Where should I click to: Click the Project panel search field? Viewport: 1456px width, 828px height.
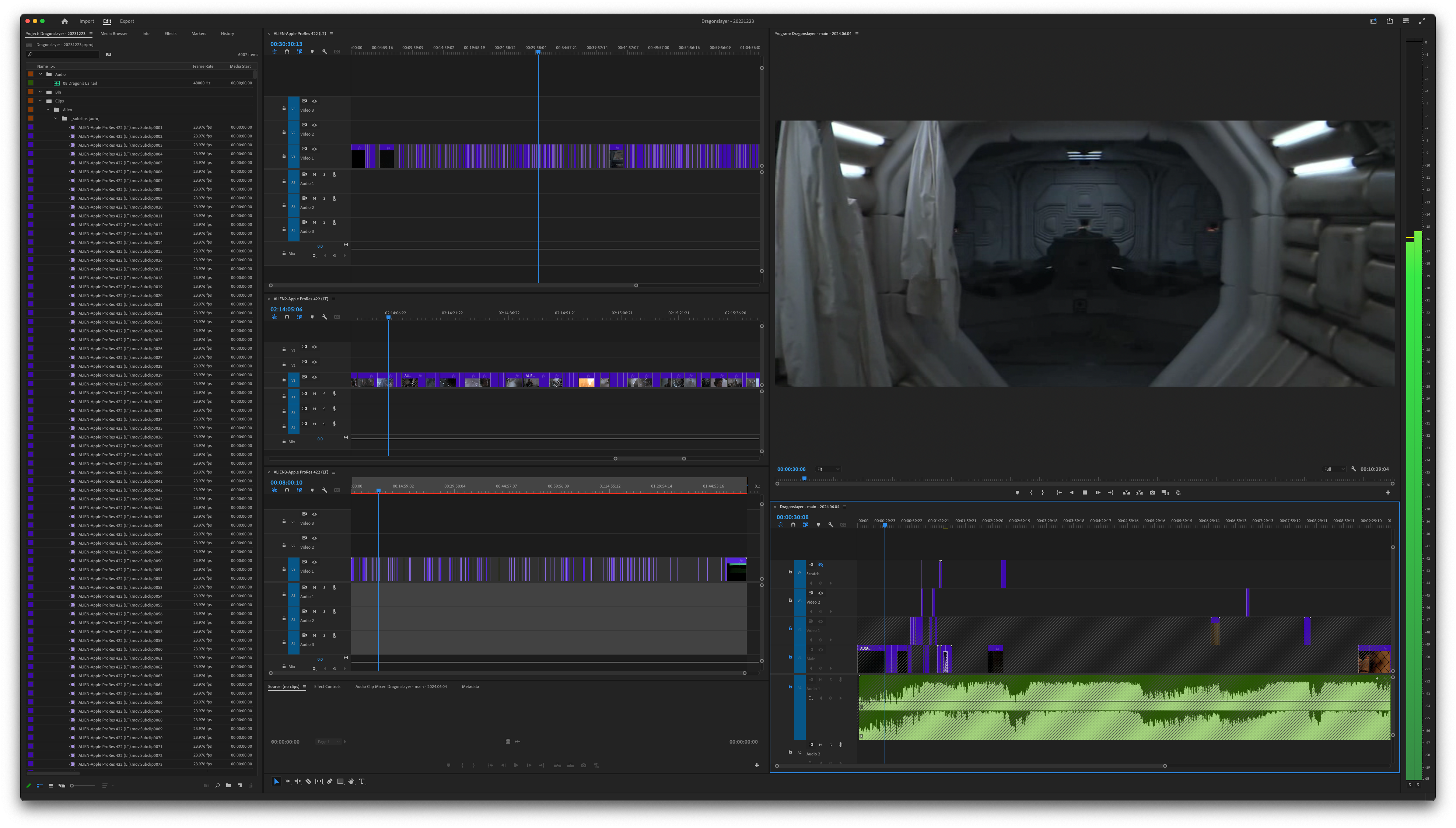(64, 55)
